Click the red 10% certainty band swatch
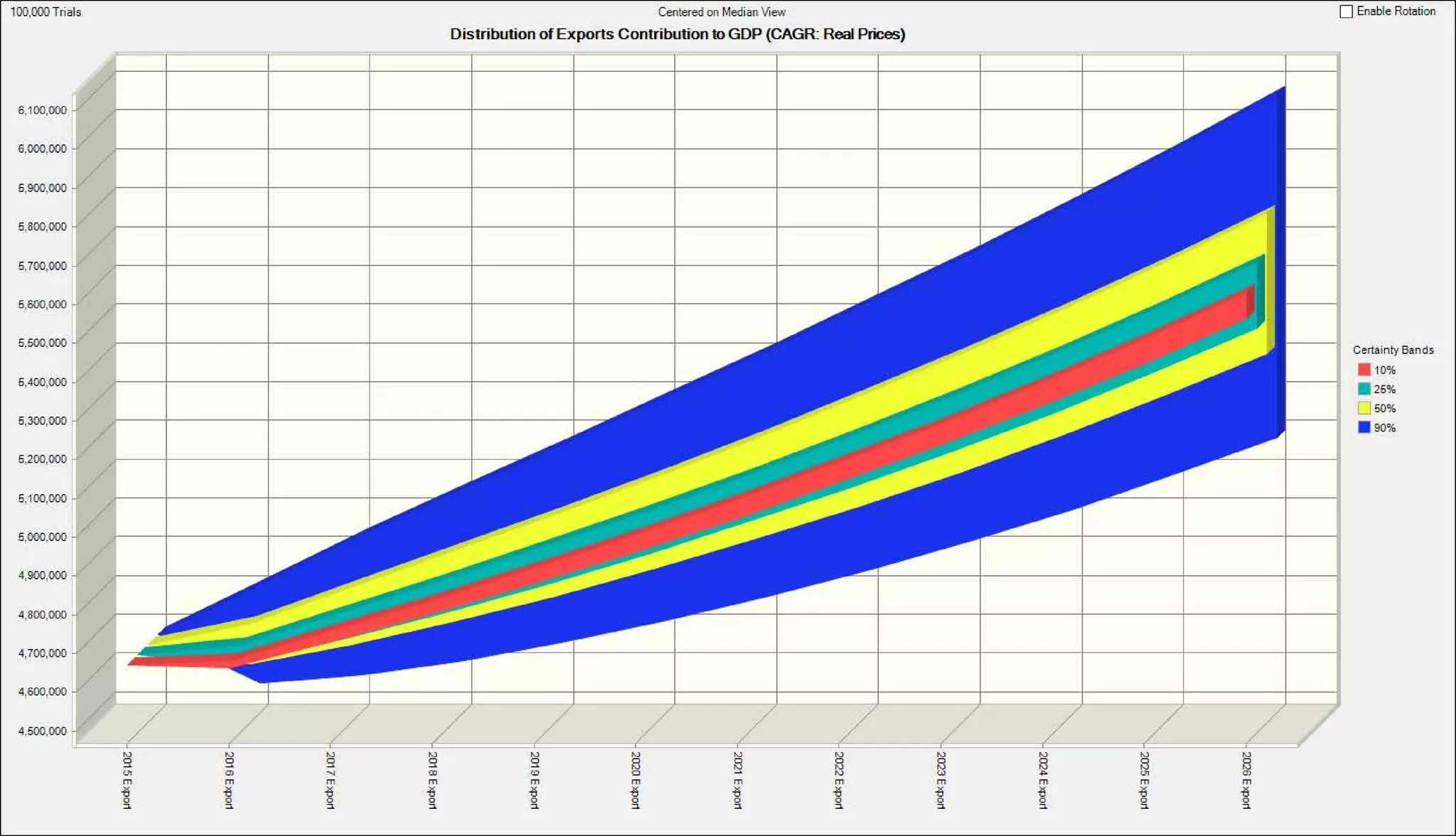Image resolution: width=1456 pixels, height=836 pixels. pyautogui.click(x=1364, y=370)
